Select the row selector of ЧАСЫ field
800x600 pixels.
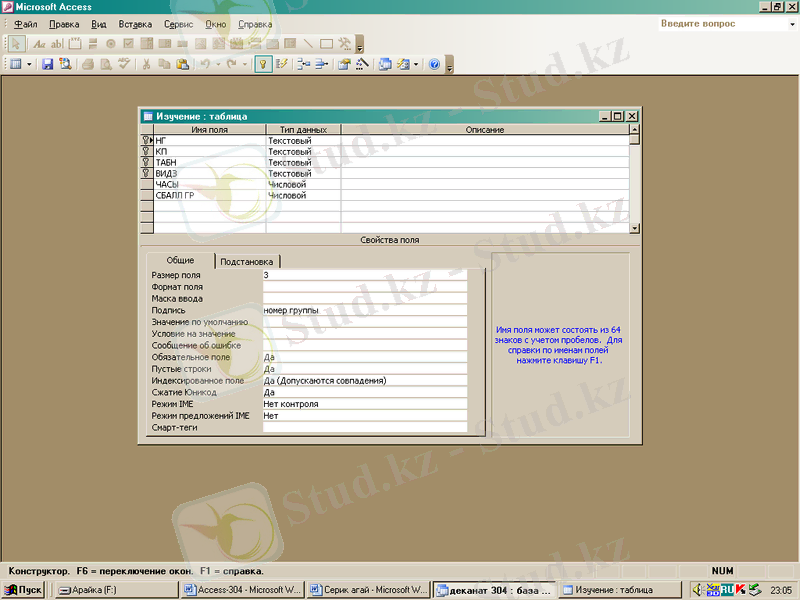click(147, 185)
